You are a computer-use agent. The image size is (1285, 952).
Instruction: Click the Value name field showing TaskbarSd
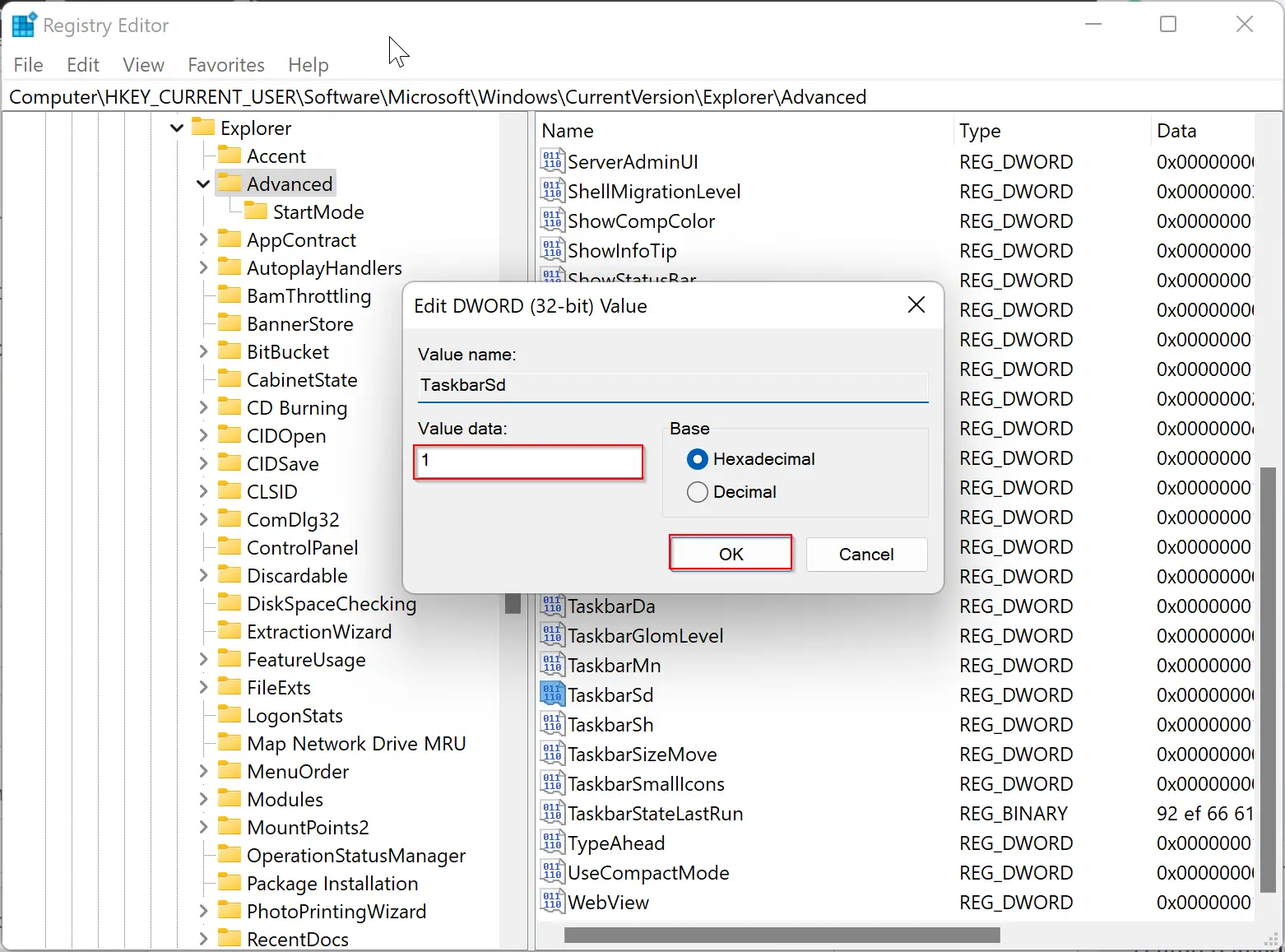click(673, 385)
